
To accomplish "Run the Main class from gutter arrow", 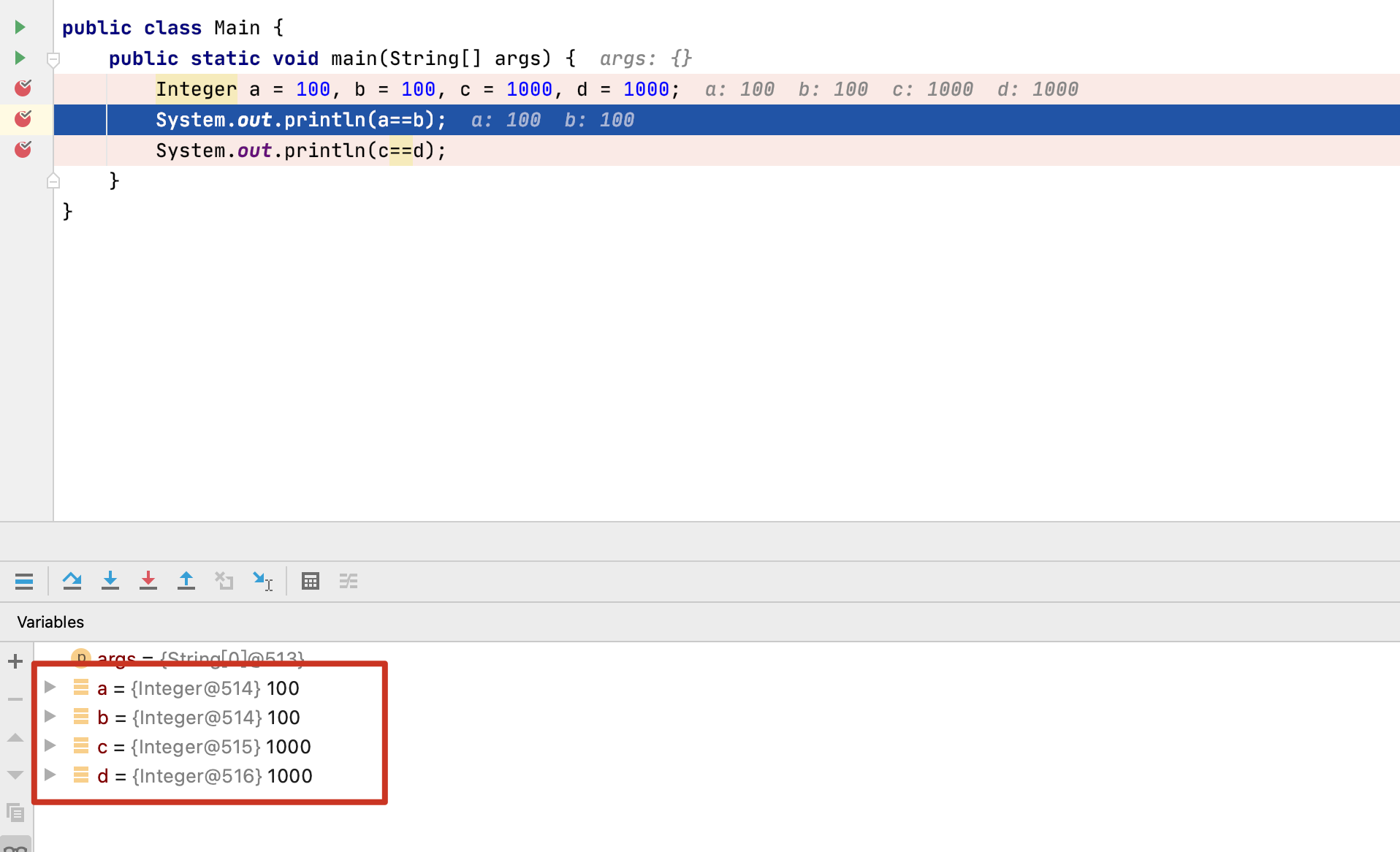I will [x=20, y=27].
